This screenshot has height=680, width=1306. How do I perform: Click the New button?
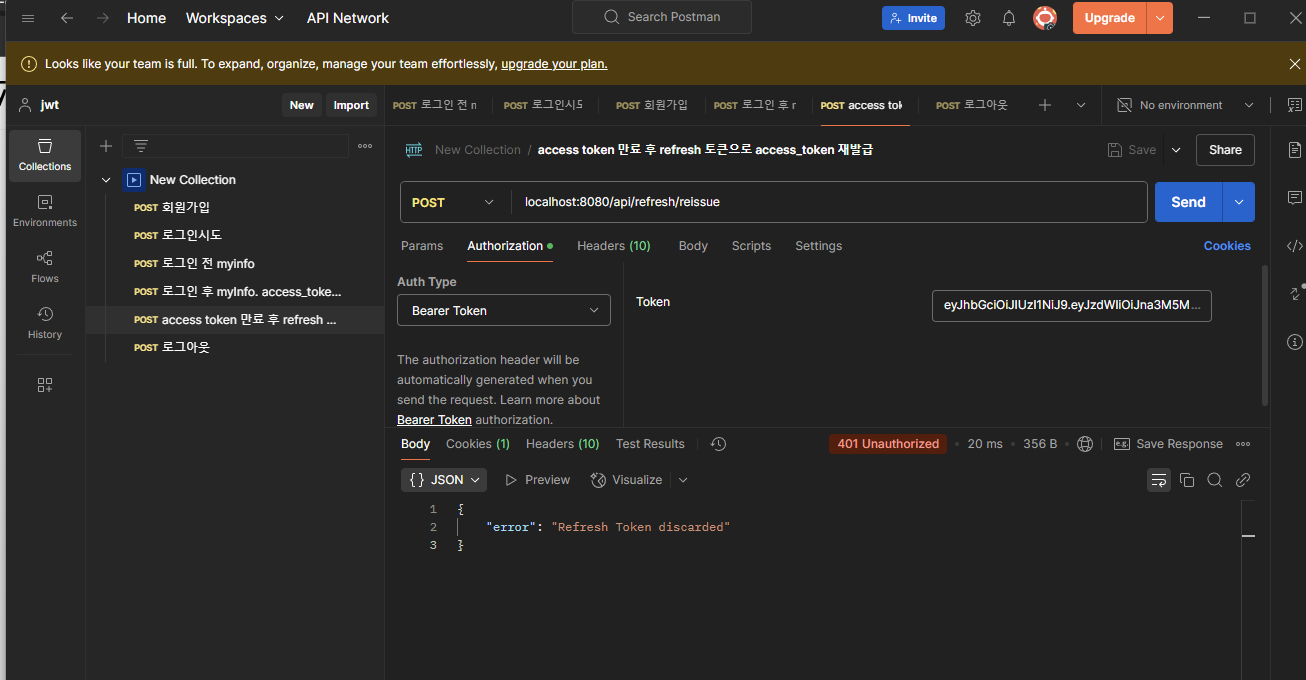pyautogui.click(x=302, y=105)
